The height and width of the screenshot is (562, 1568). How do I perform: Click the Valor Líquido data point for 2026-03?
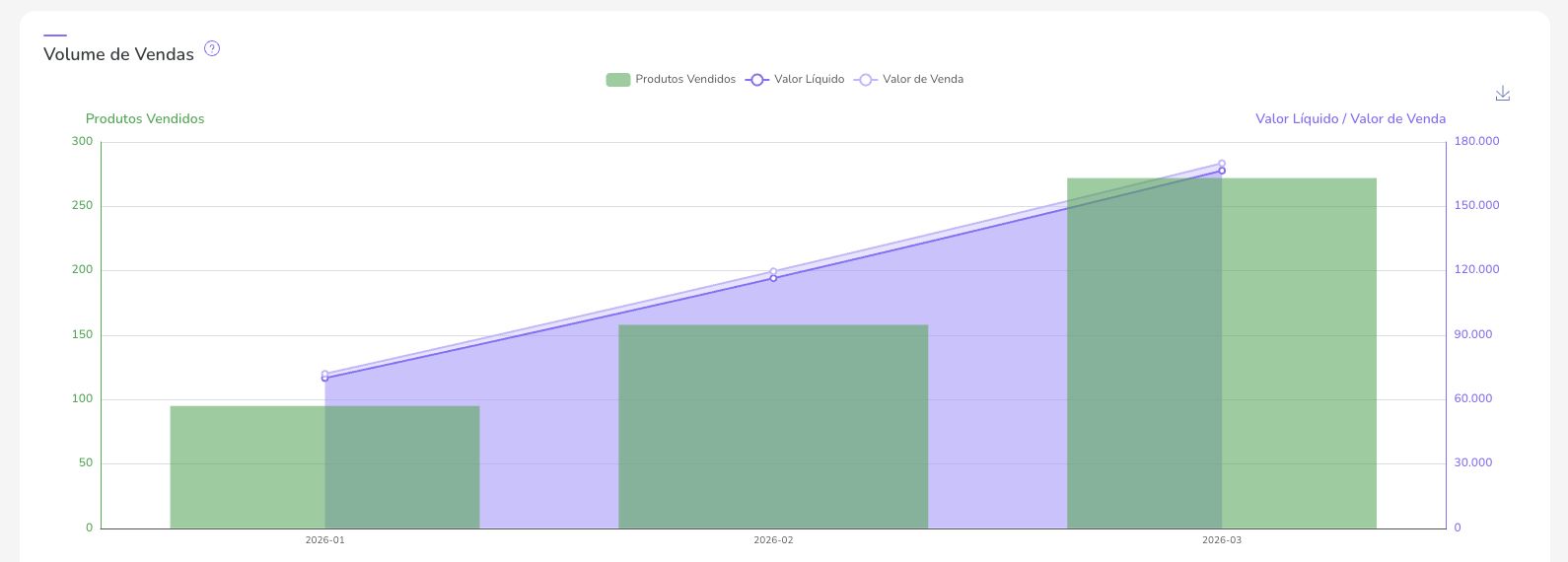click(1222, 171)
